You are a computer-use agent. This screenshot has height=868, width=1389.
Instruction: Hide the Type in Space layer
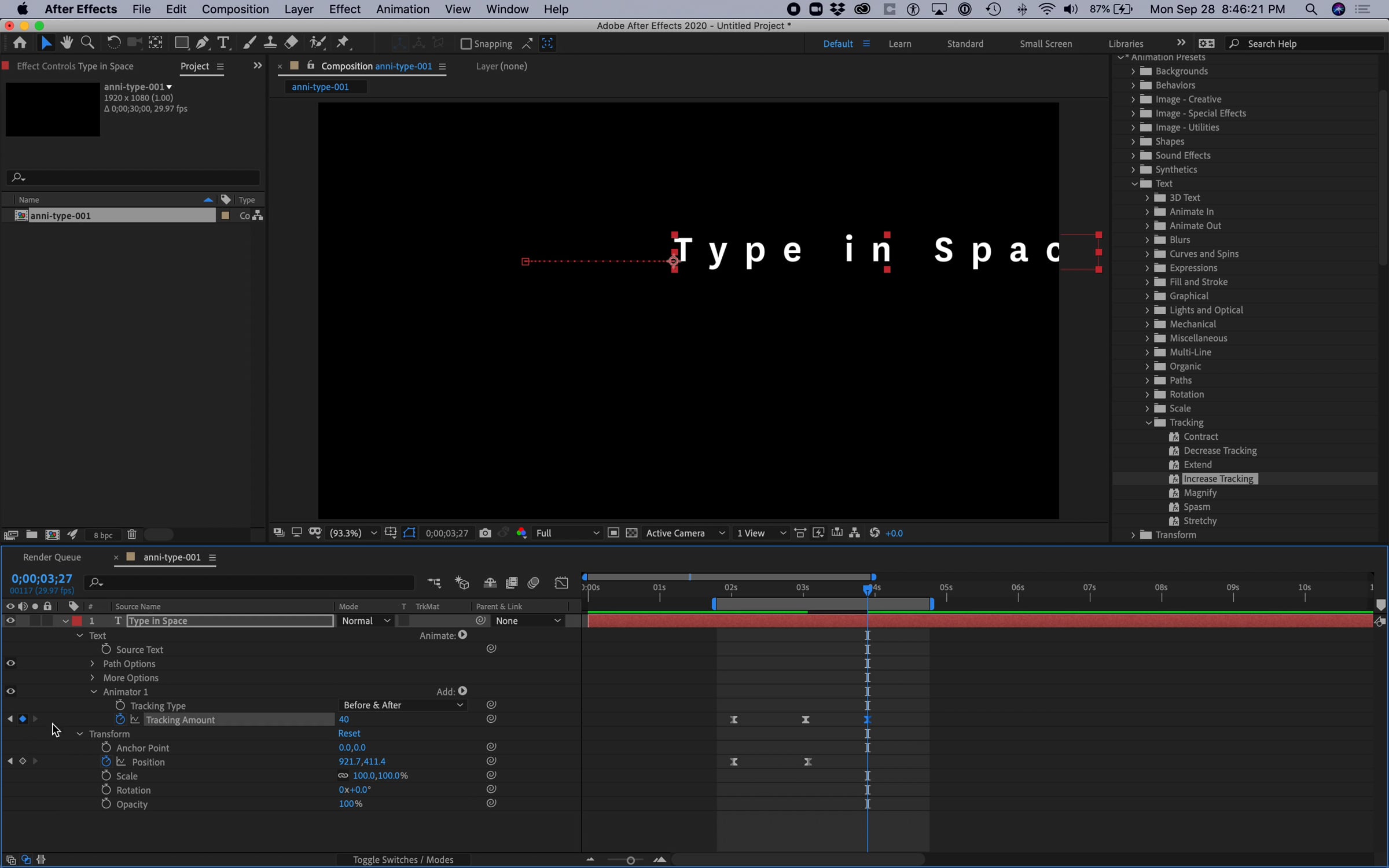point(10,620)
